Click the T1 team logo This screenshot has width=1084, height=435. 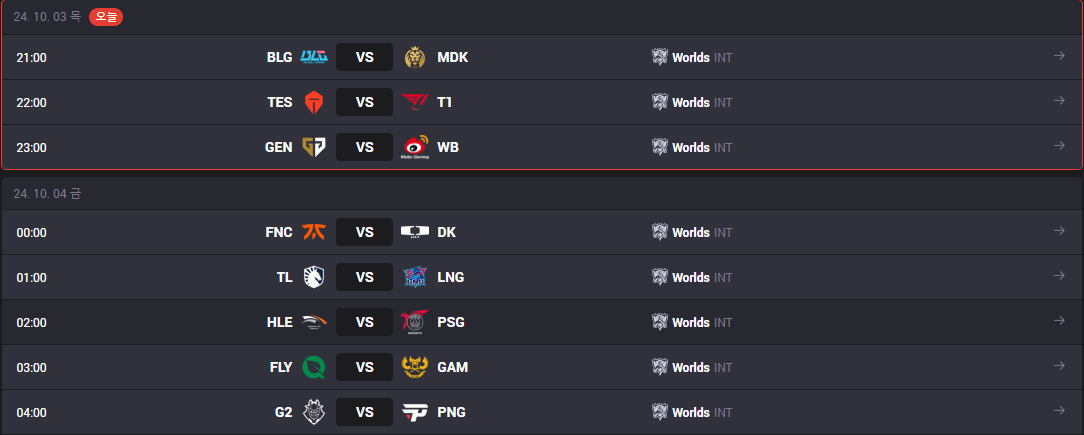[415, 102]
